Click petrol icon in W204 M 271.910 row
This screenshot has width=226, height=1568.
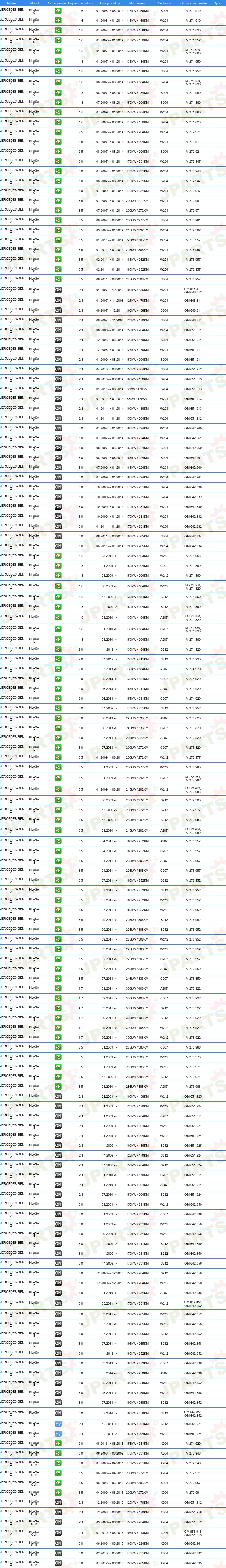click(x=58, y=21)
